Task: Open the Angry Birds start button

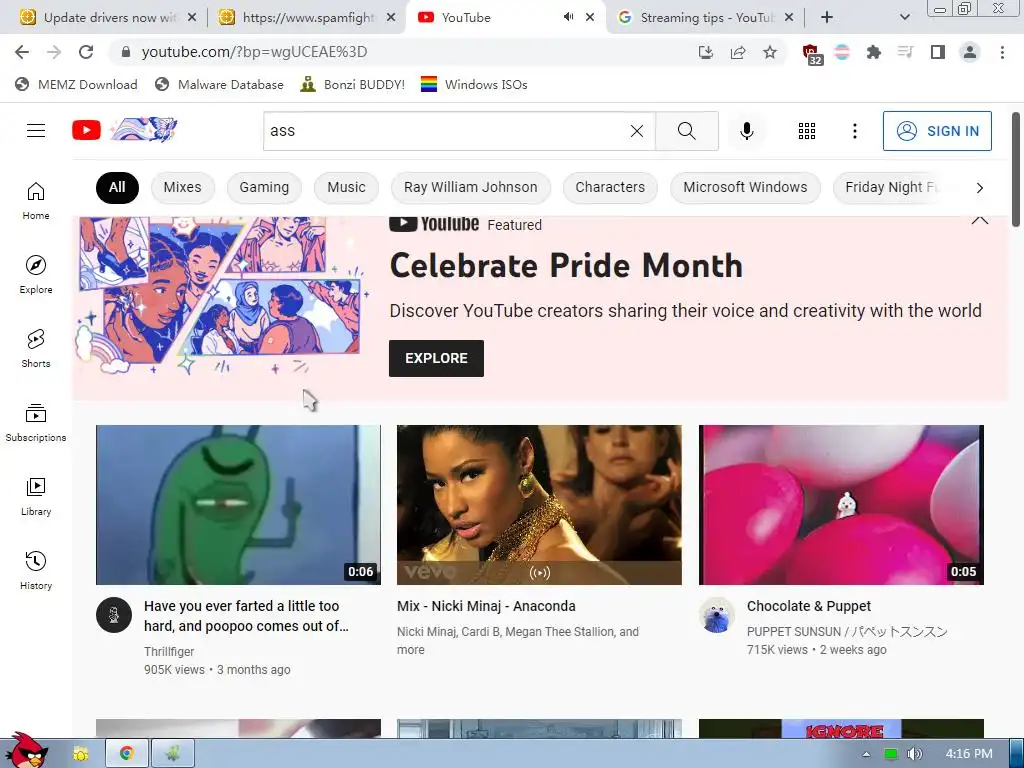Action: click(x=25, y=750)
